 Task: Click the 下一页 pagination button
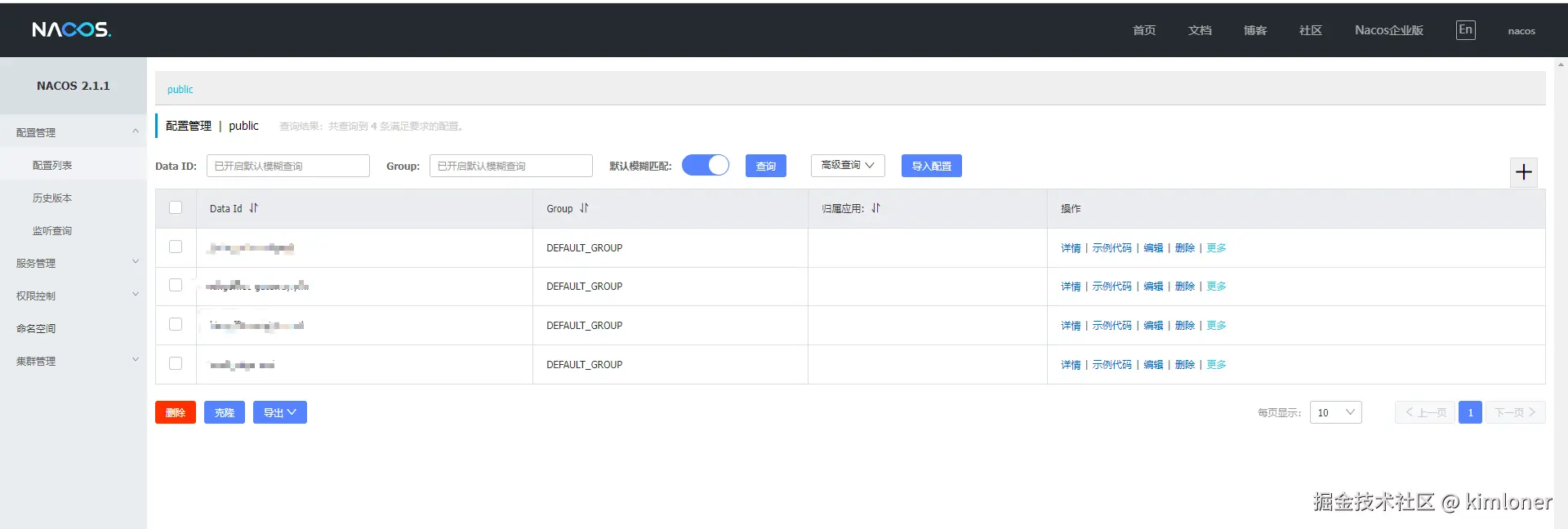(x=1516, y=412)
